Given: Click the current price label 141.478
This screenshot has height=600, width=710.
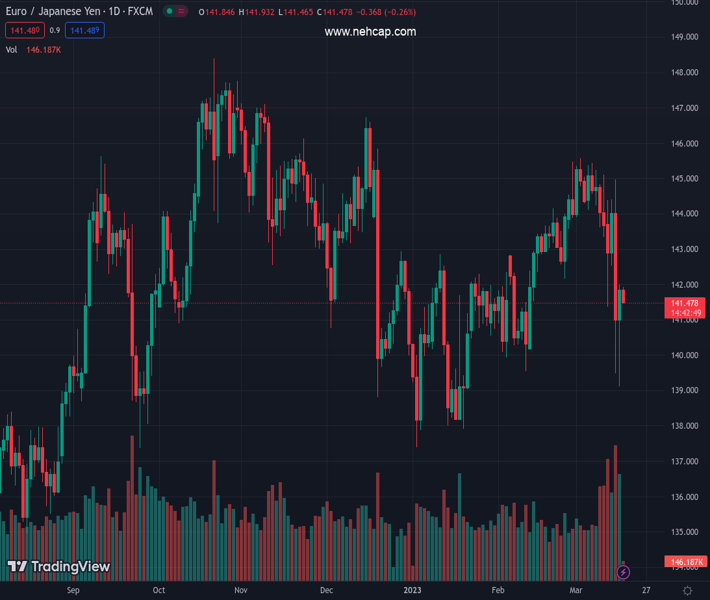Looking at the screenshot, I should [x=685, y=303].
